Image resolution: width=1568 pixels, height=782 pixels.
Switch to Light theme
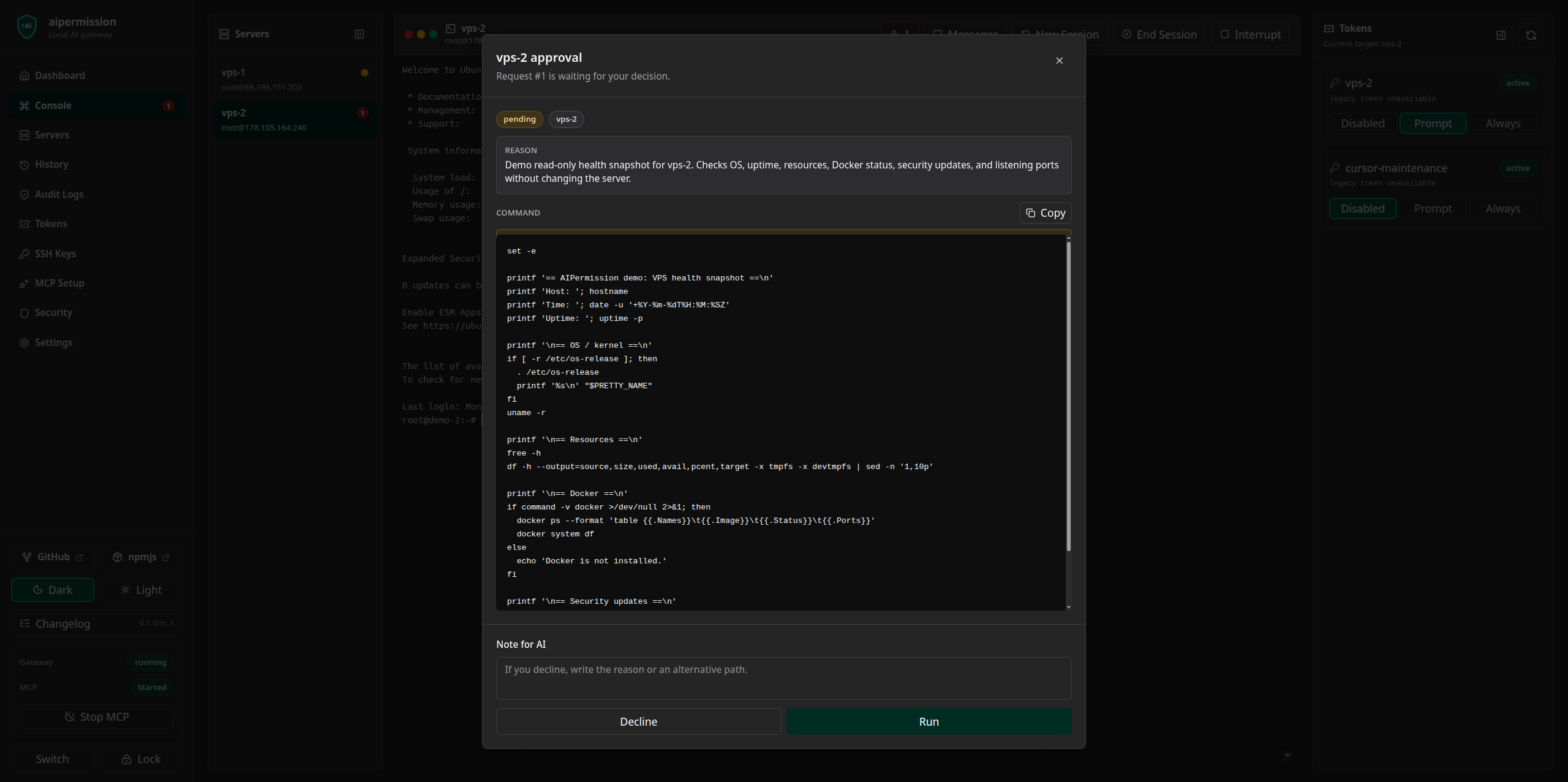(x=141, y=590)
